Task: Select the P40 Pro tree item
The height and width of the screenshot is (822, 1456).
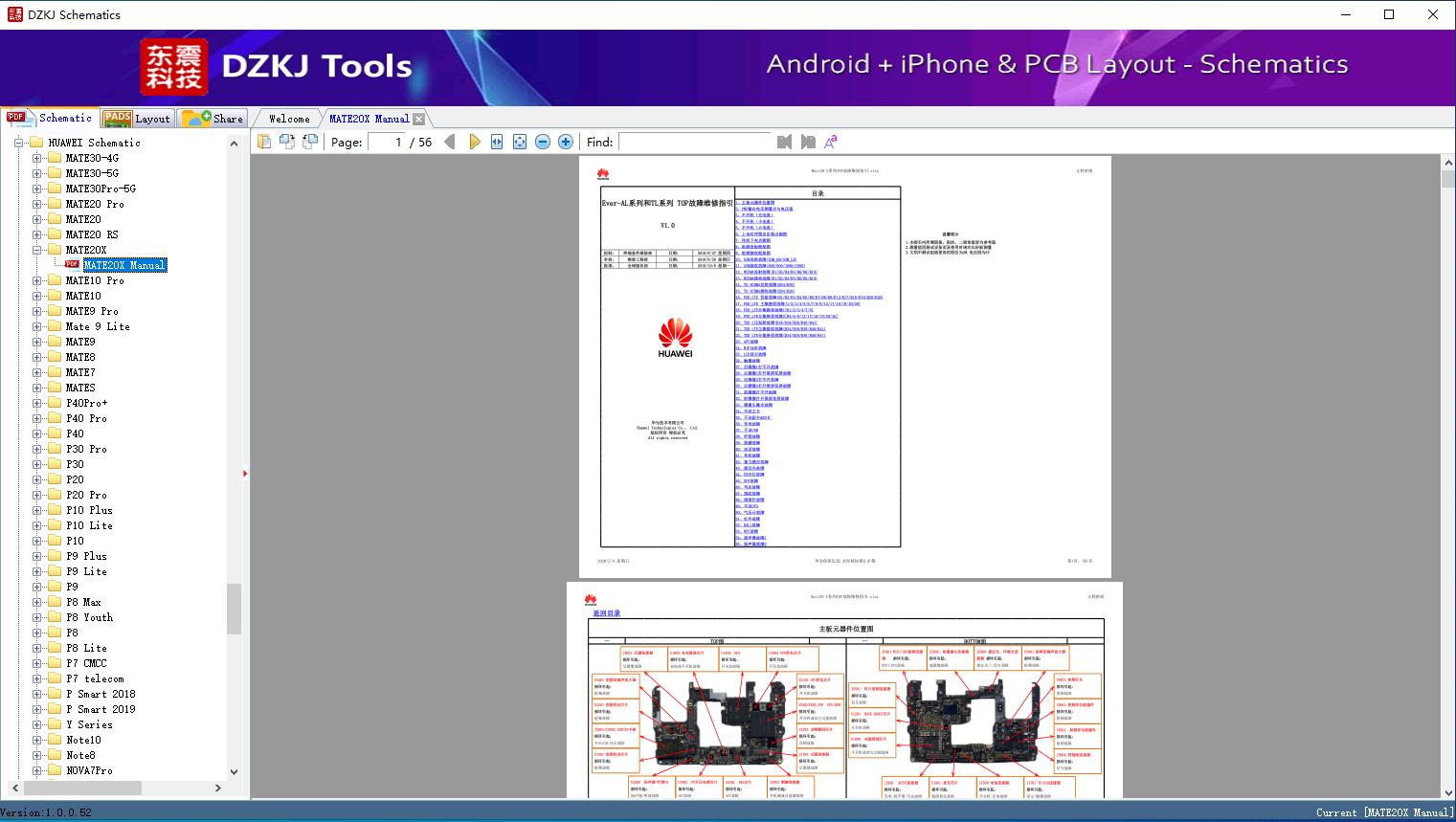Action: [x=86, y=418]
